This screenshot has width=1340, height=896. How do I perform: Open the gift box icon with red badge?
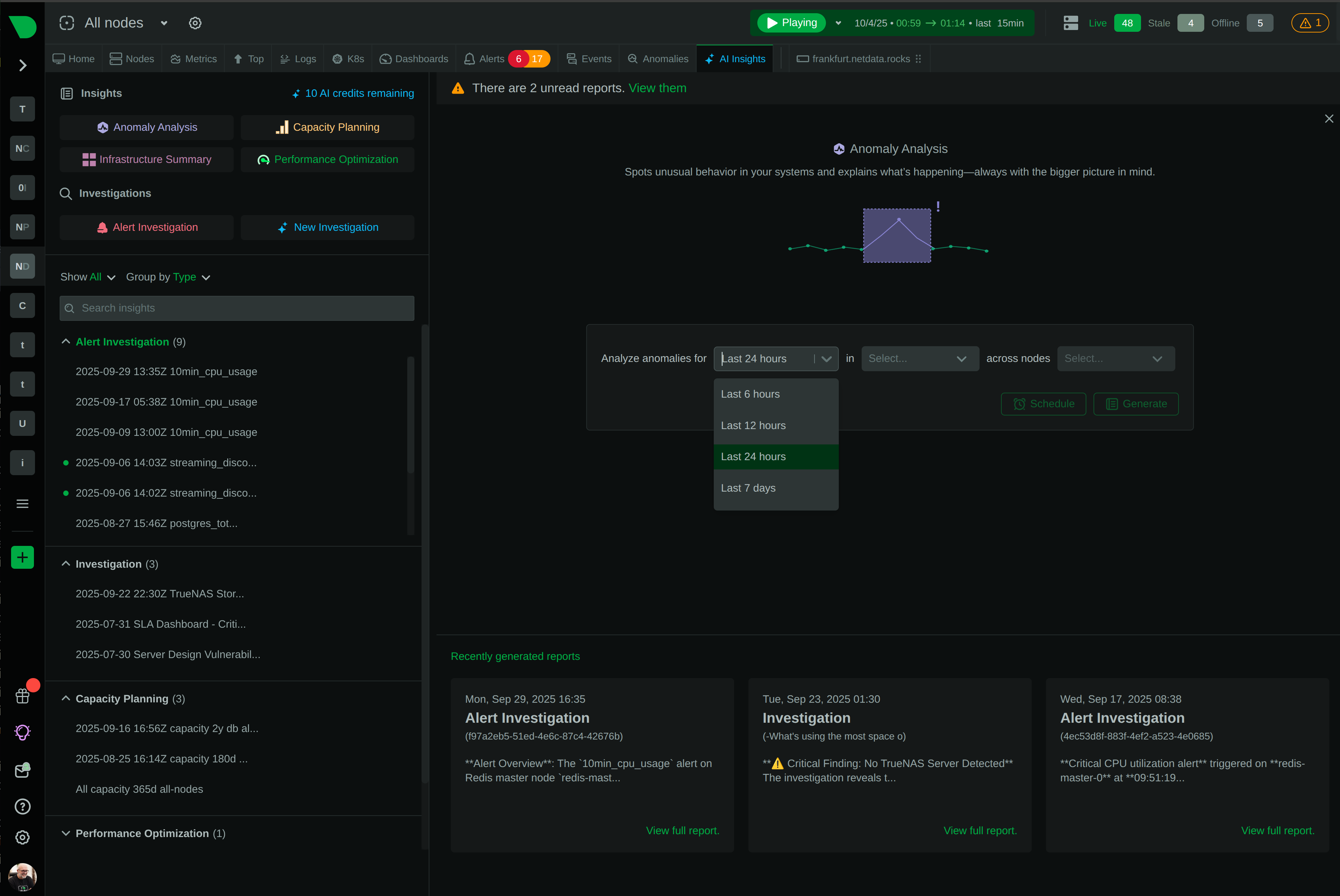coord(23,696)
